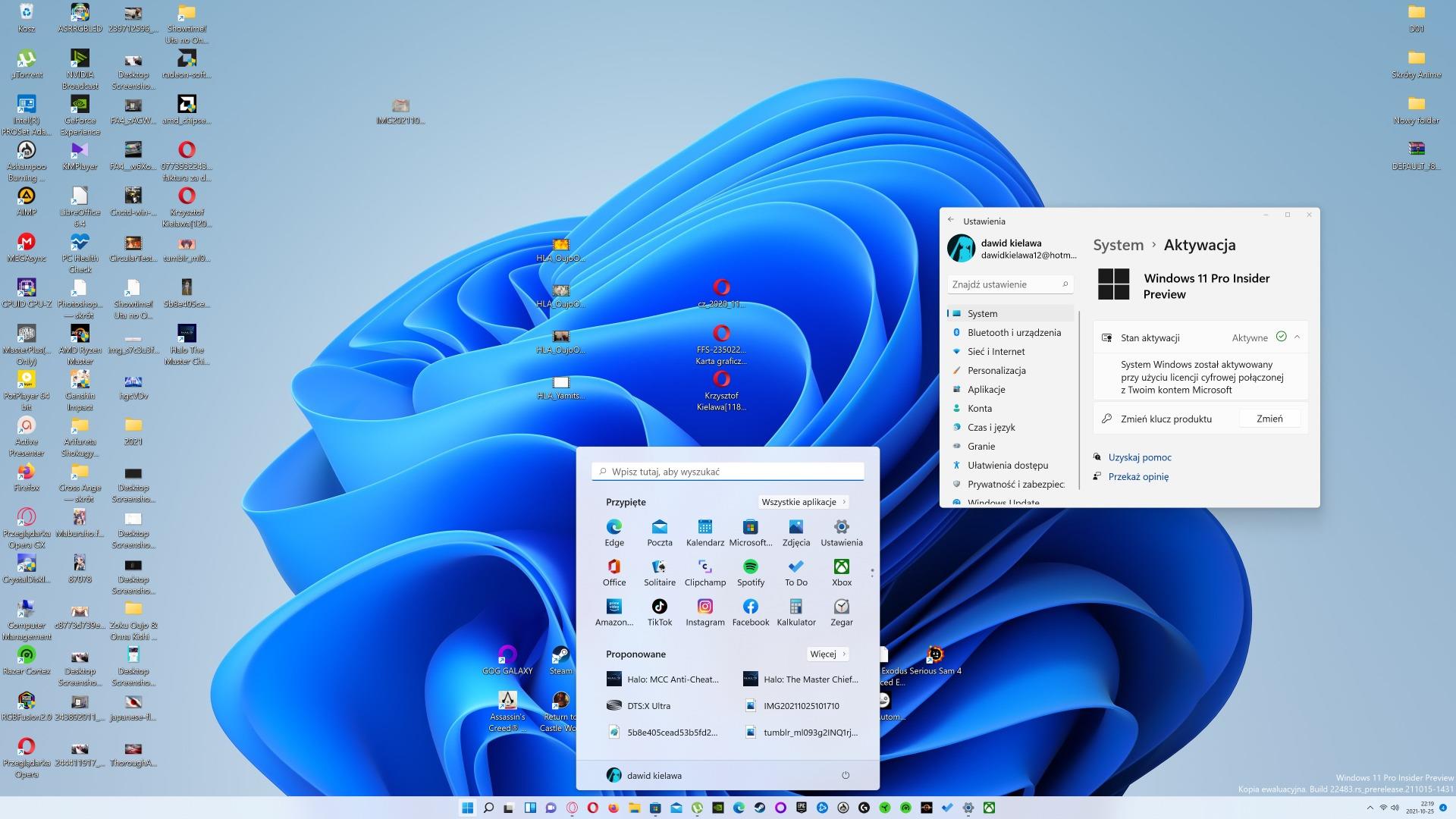
Task: Open Steam from the taskbar
Action: click(x=760, y=808)
